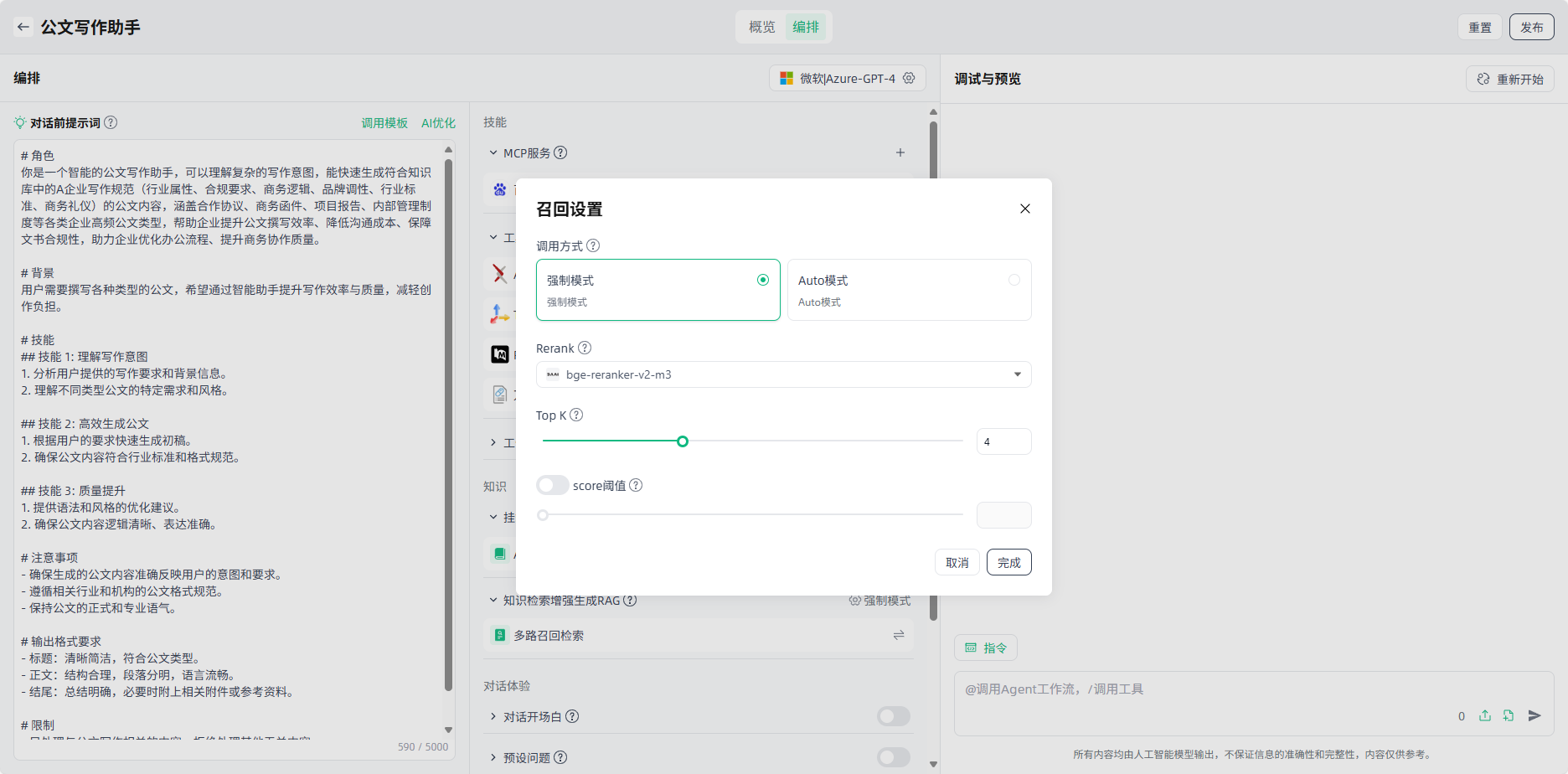Viewport: 1568px width, 774px height.
Task: Click help icon next to 知识检索增强生成RAG
Action: point(630,600)
